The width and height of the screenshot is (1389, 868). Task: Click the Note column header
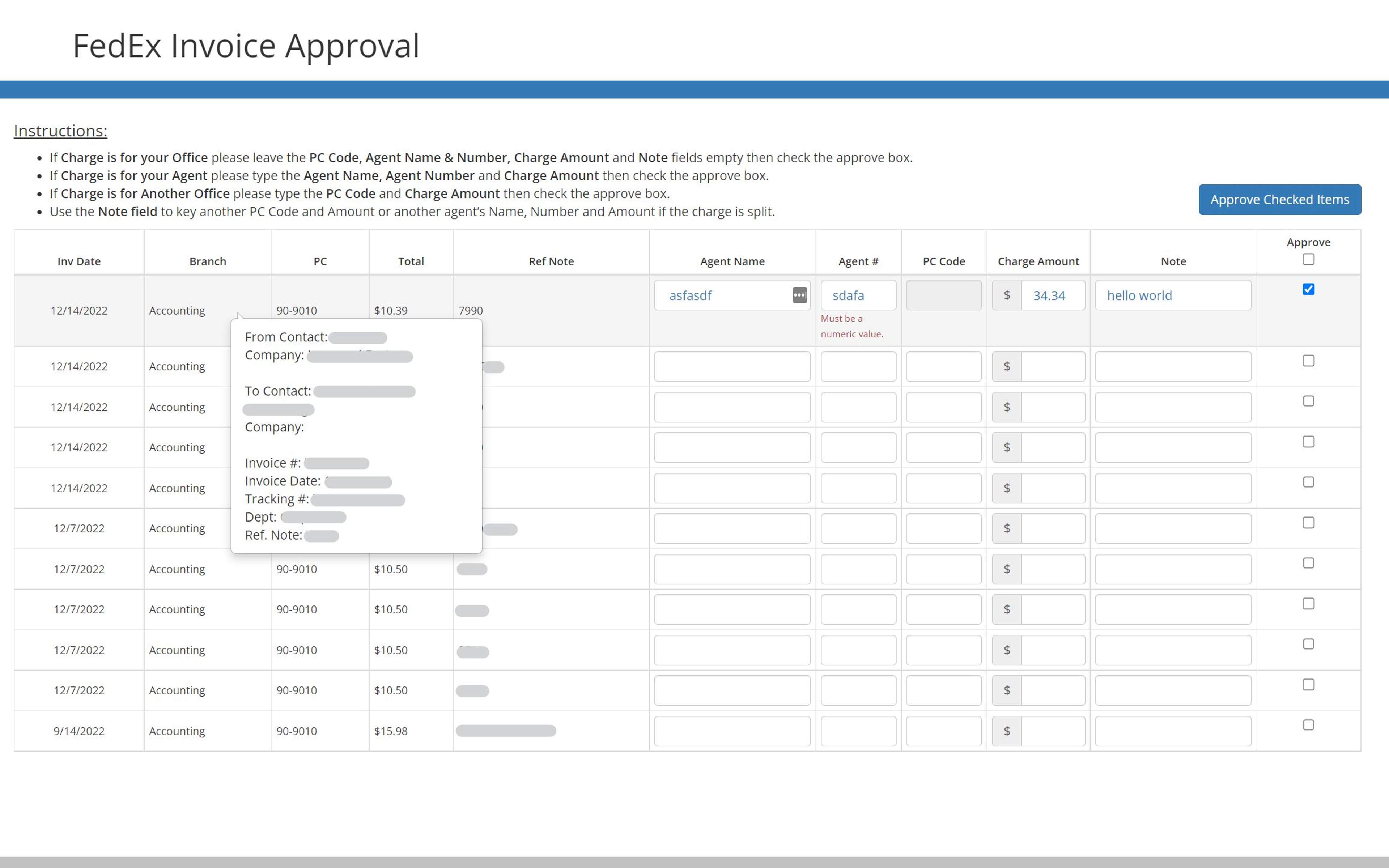(1173, 261)
